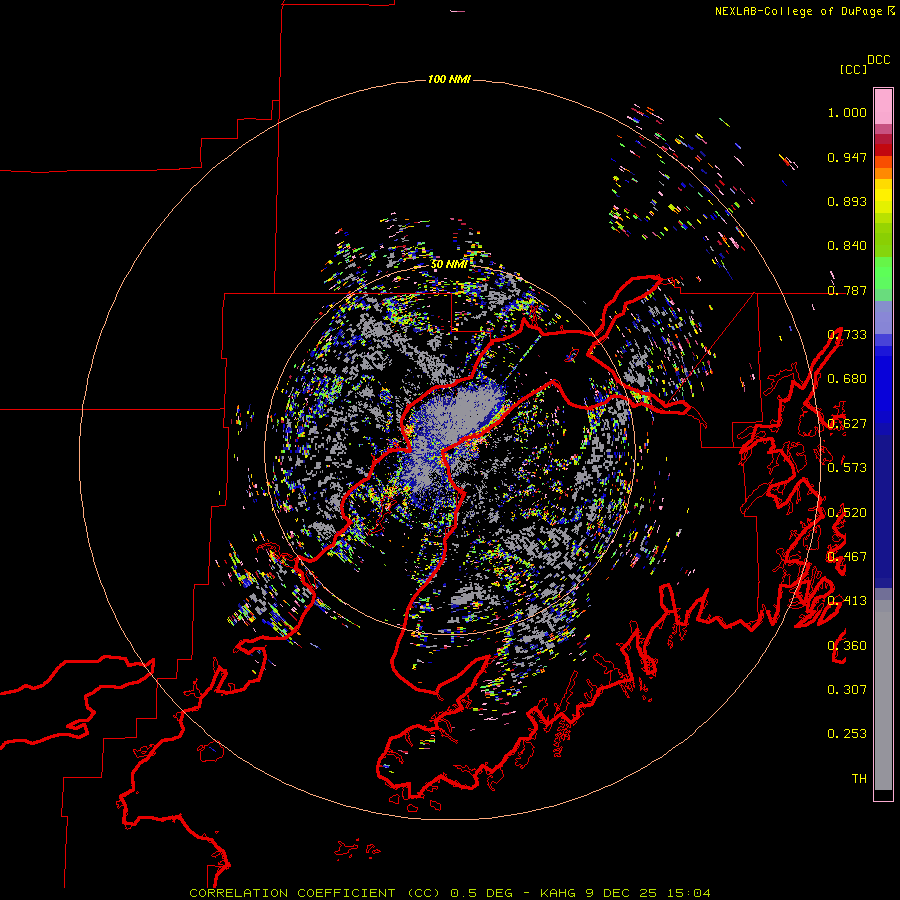The width and height of the screenshot is (900, 900).
Task: Click the 0.253 scale value
Action: click(x=847, y=734)
